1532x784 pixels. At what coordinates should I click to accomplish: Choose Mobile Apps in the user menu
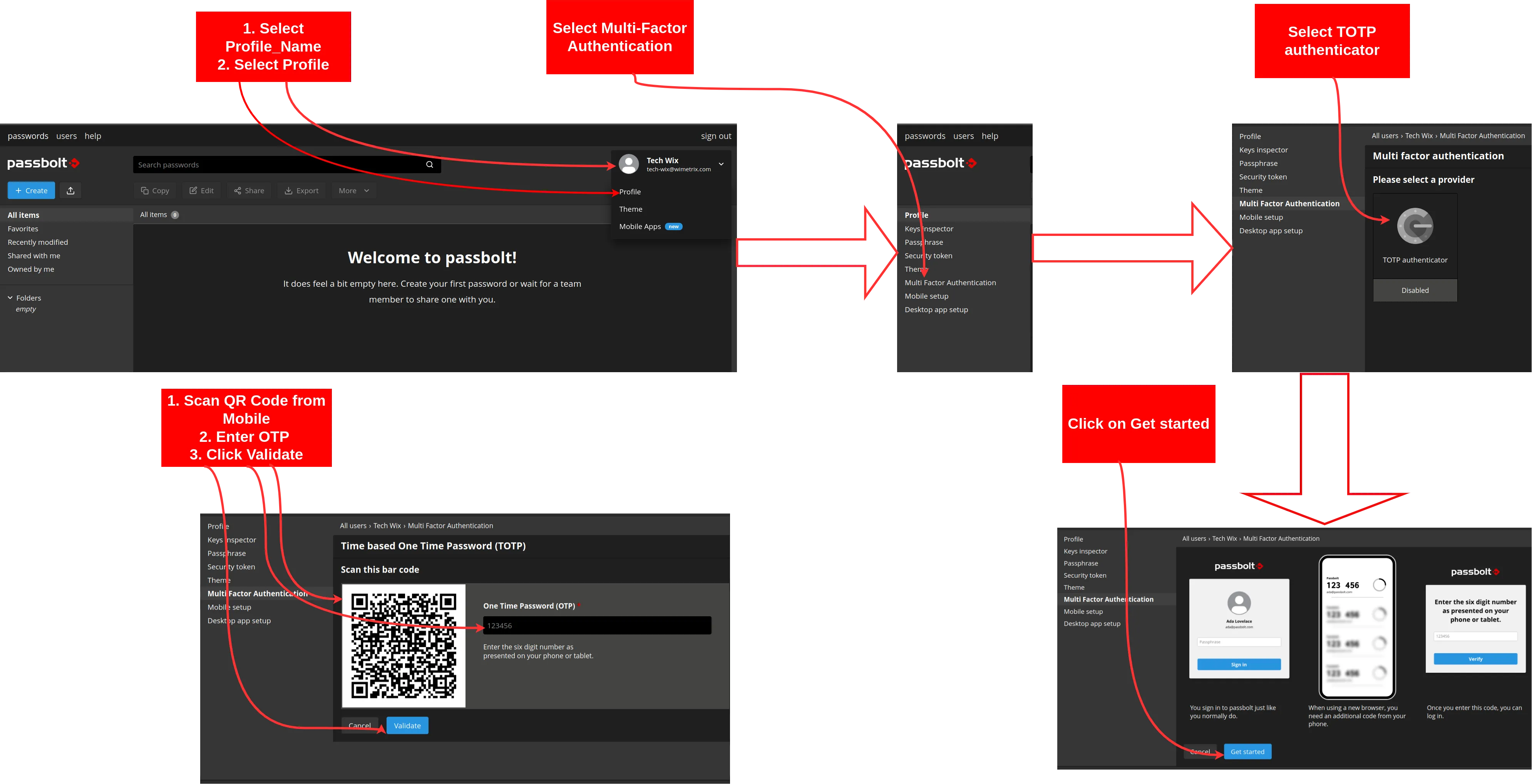640,226
